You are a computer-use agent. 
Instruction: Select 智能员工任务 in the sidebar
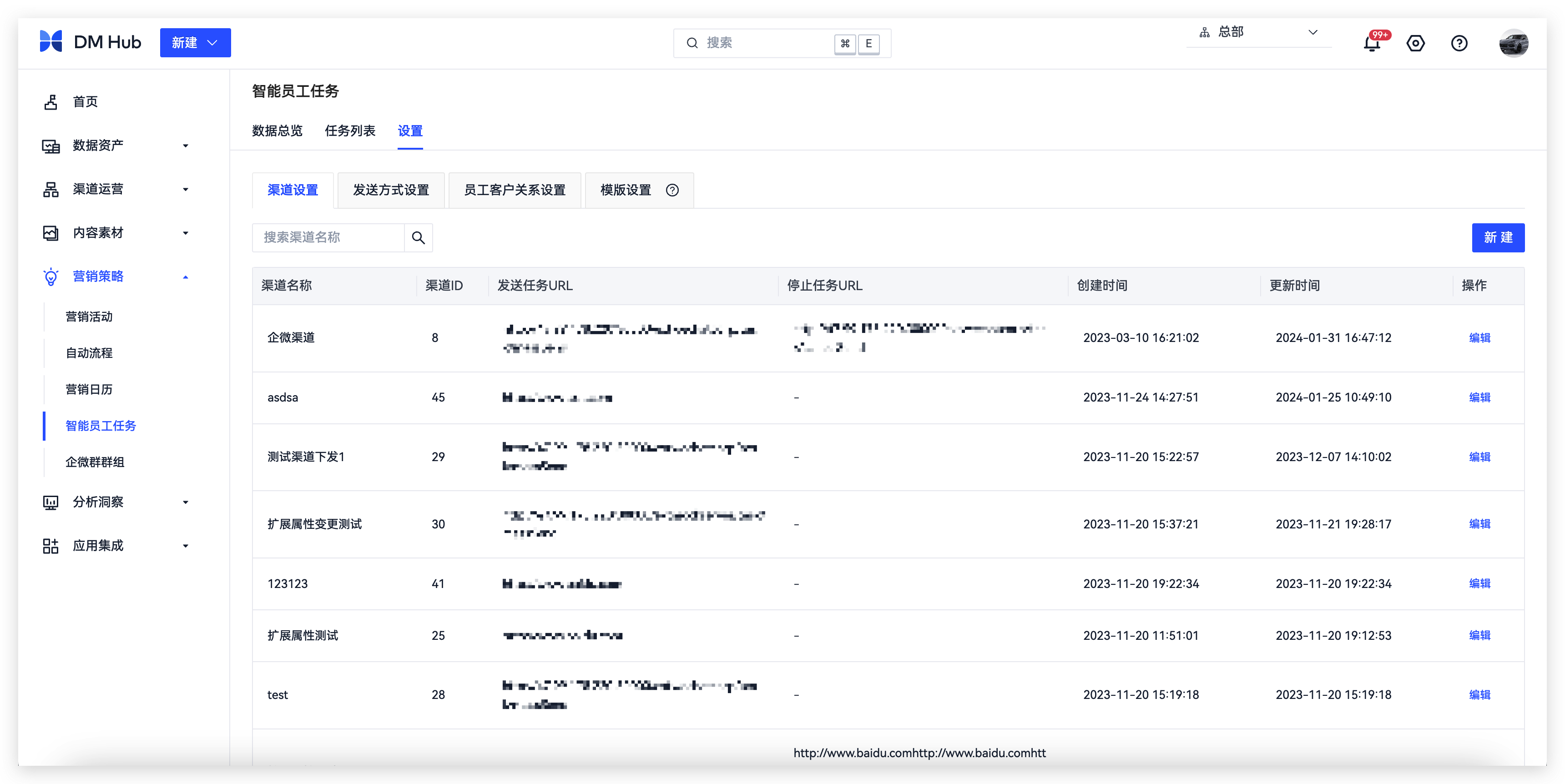[x=101, y=426]
